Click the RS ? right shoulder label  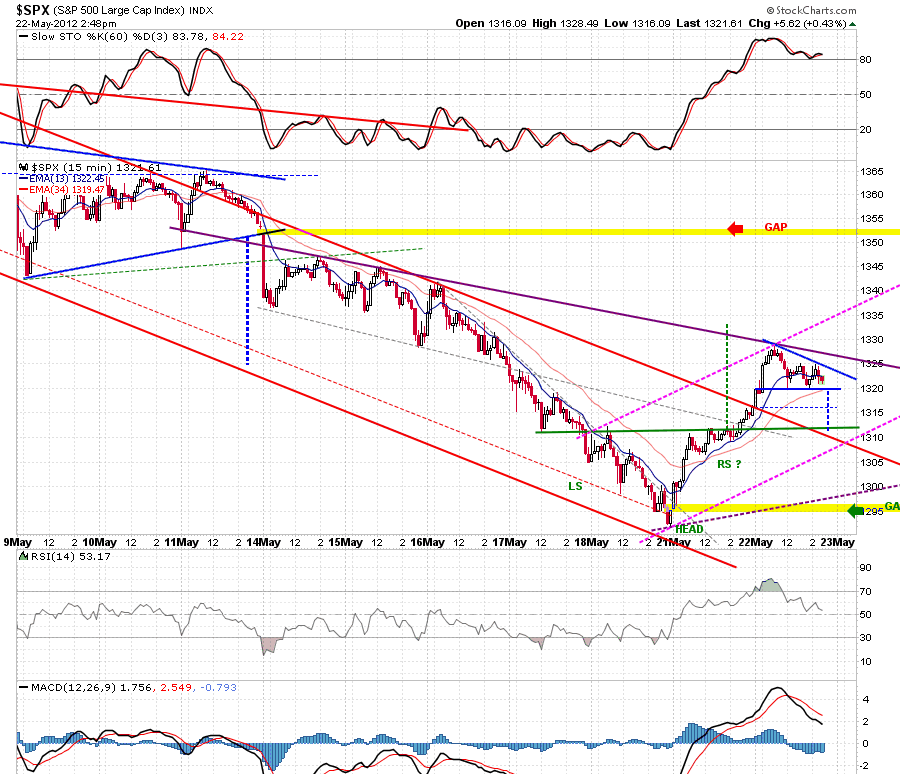pyautogui.click(x=729, y=464)
